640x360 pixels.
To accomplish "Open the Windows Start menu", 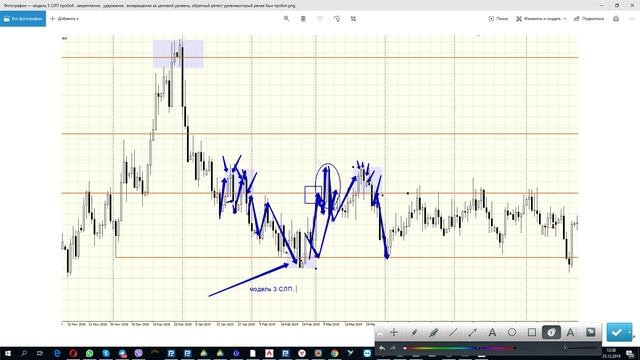I will [8, 353].
